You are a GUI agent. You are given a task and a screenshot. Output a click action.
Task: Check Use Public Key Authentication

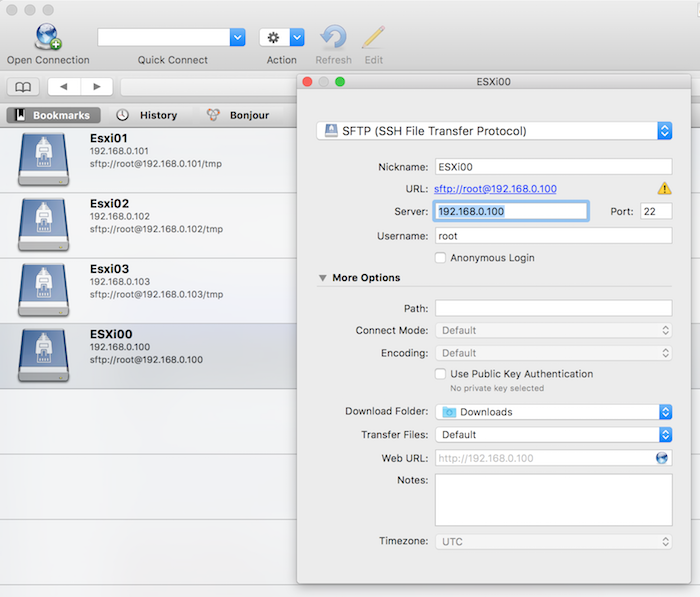[x=441, y=374]
